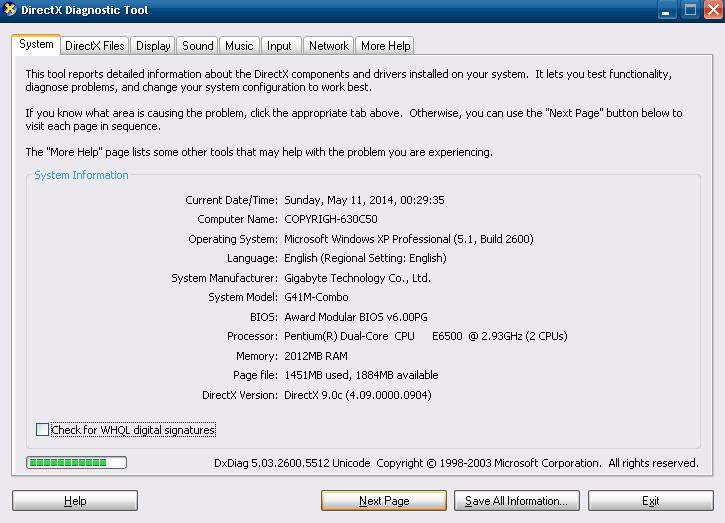
Task: Click the DirectX Diagnostic Tool title icon
Action: pos(10,9)
